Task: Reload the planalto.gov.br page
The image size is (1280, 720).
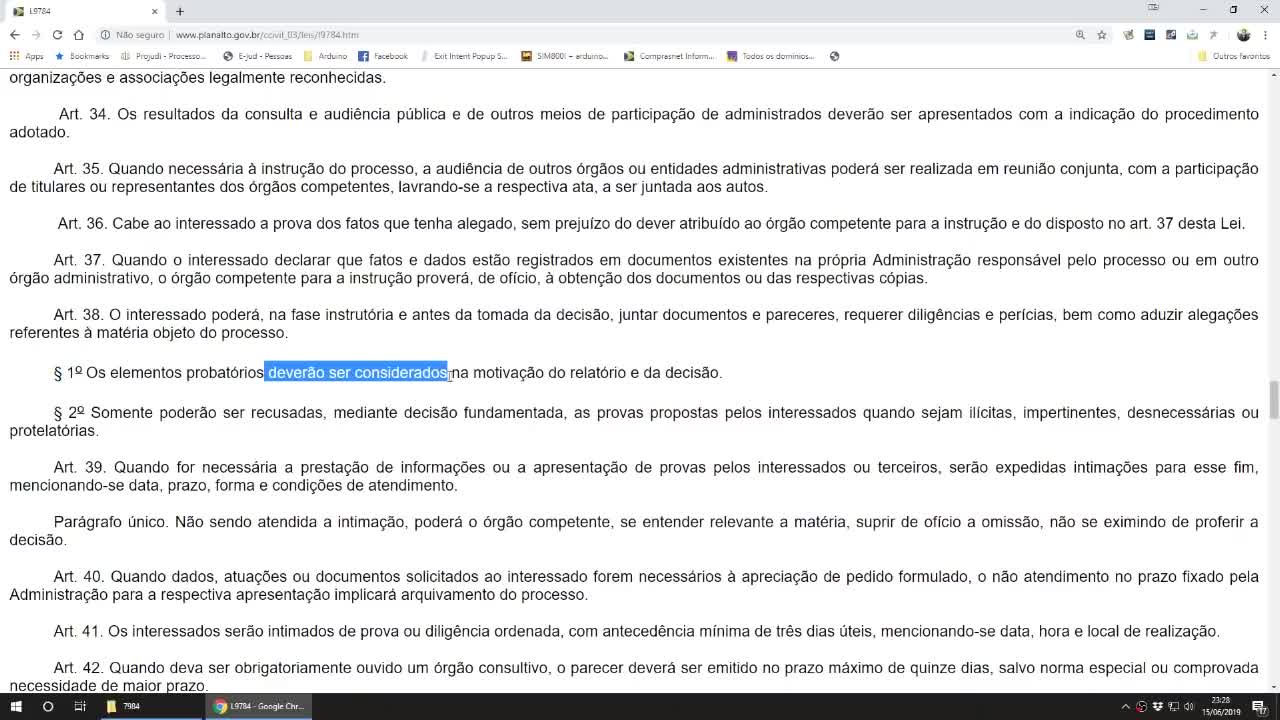Action: [x=57, y=35]
